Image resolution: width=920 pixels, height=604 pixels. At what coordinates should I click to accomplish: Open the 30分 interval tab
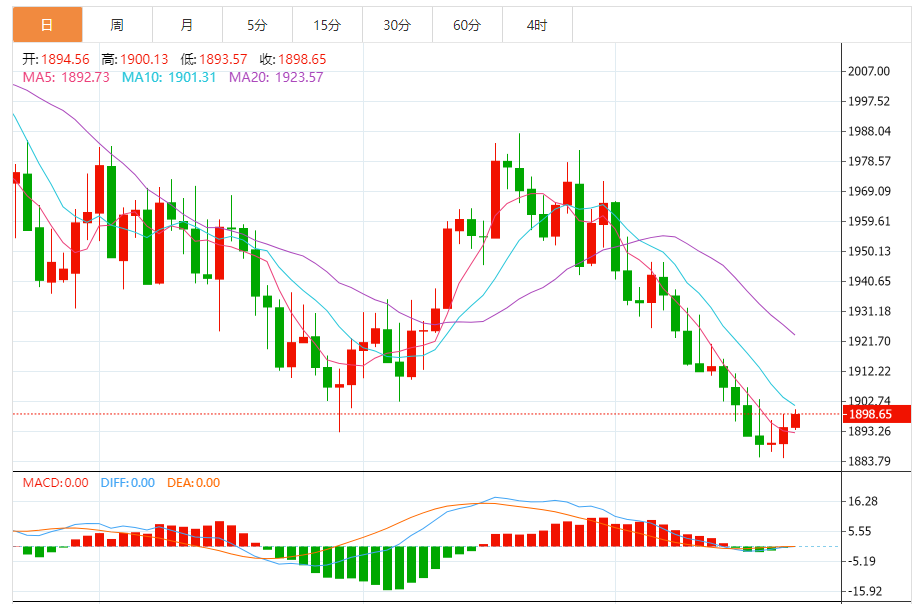click(397, 25)
